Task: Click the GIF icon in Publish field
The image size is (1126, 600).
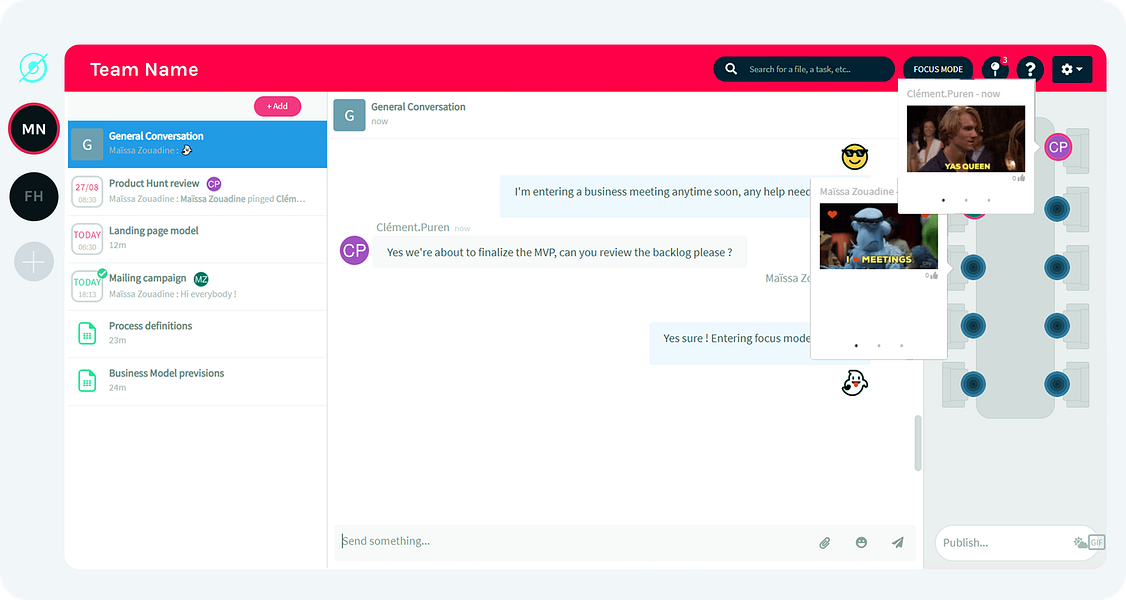Action: pyautogui.click(x=1096, y=543)
